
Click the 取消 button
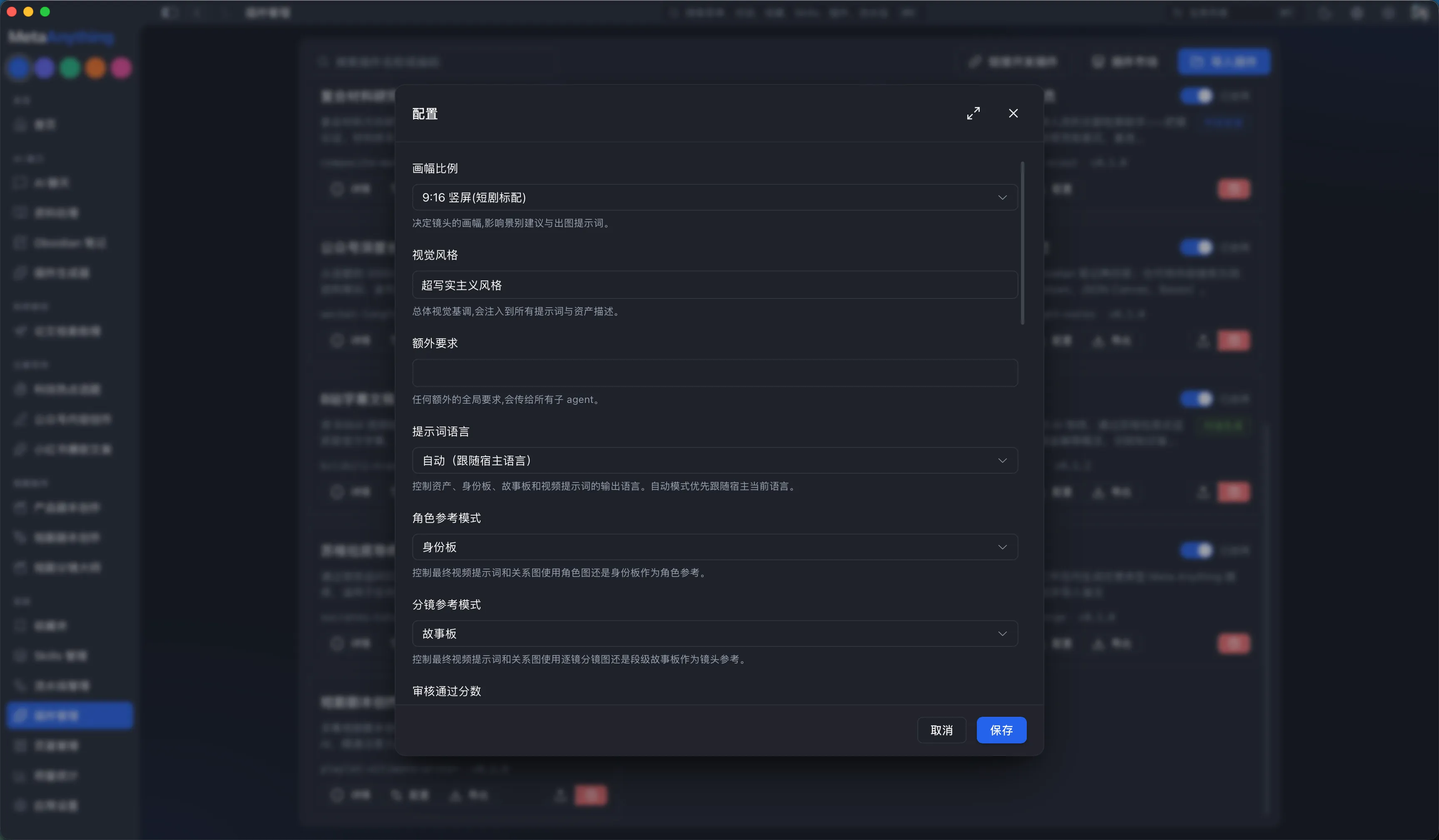(941, 731)
